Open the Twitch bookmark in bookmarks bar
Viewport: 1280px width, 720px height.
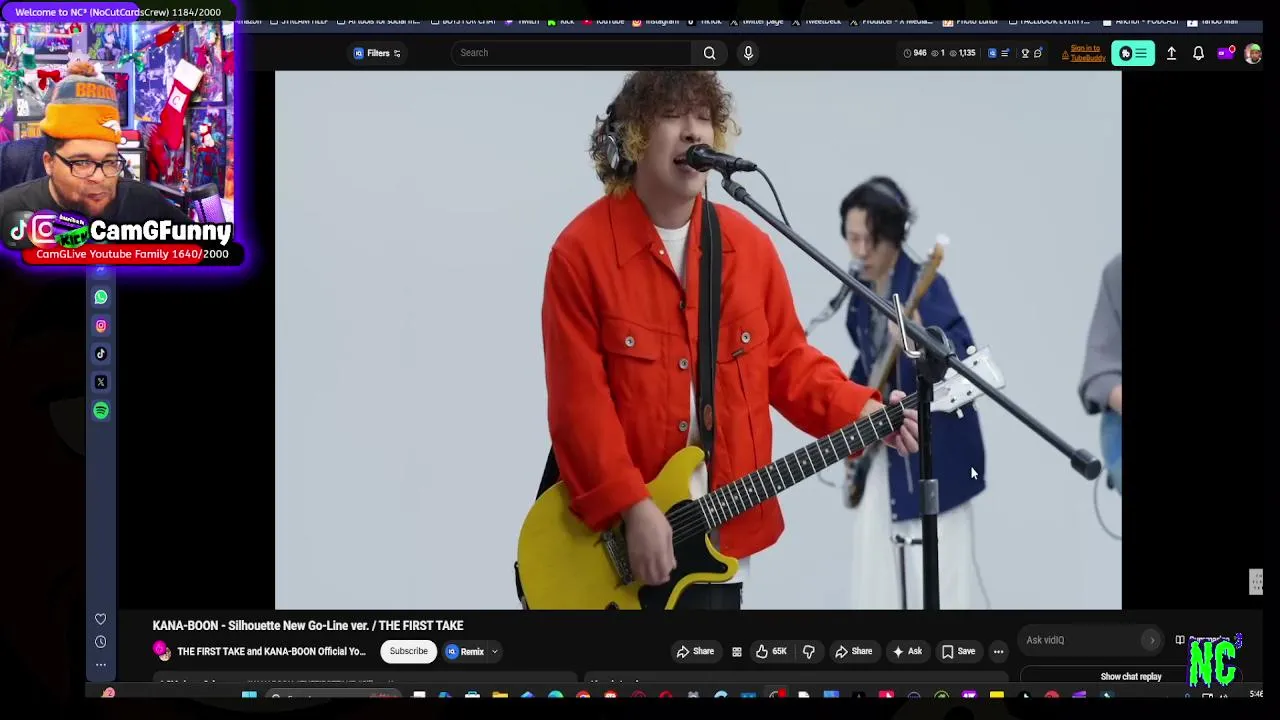522,21
